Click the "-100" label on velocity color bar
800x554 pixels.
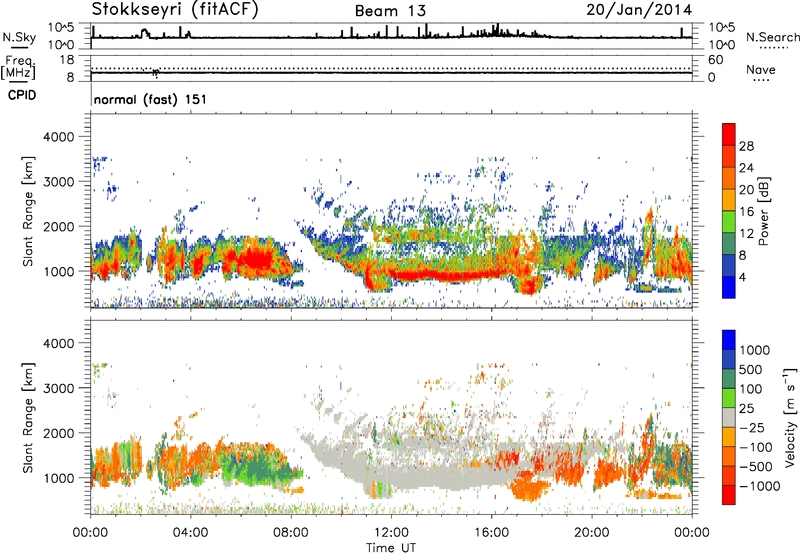point(756,447)
